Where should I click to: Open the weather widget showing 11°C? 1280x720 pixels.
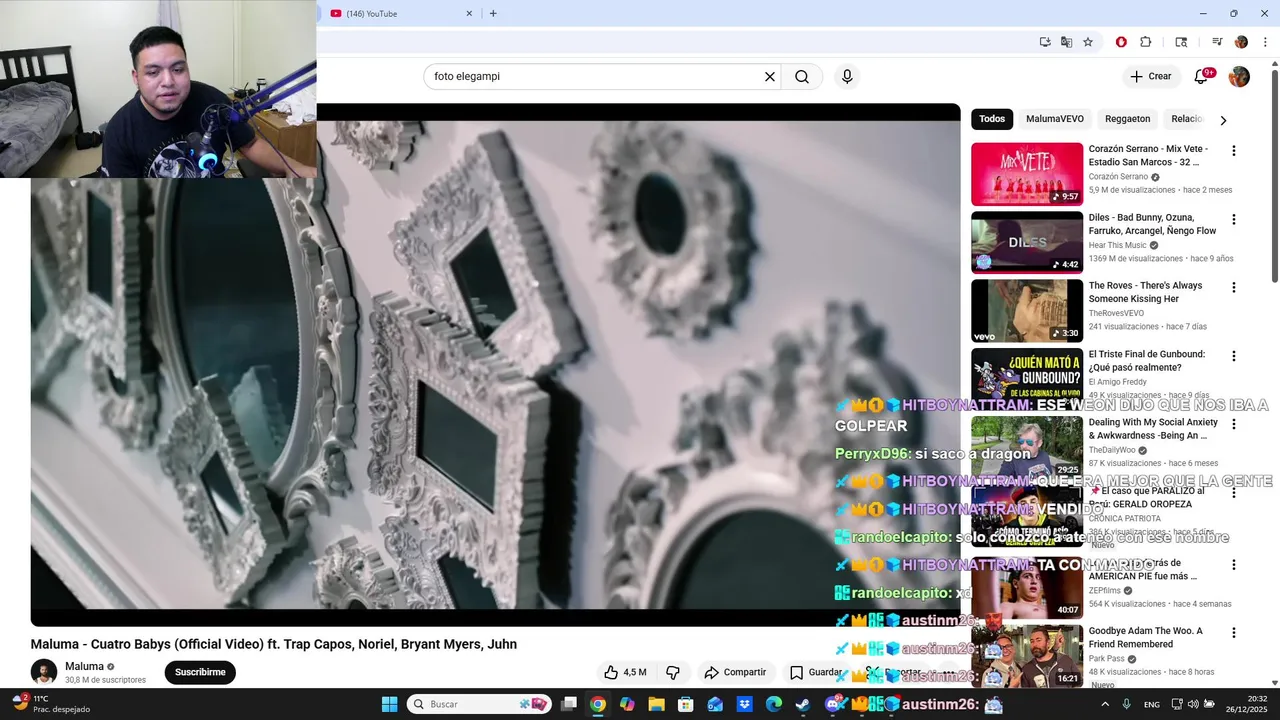[x=50, y=704]
